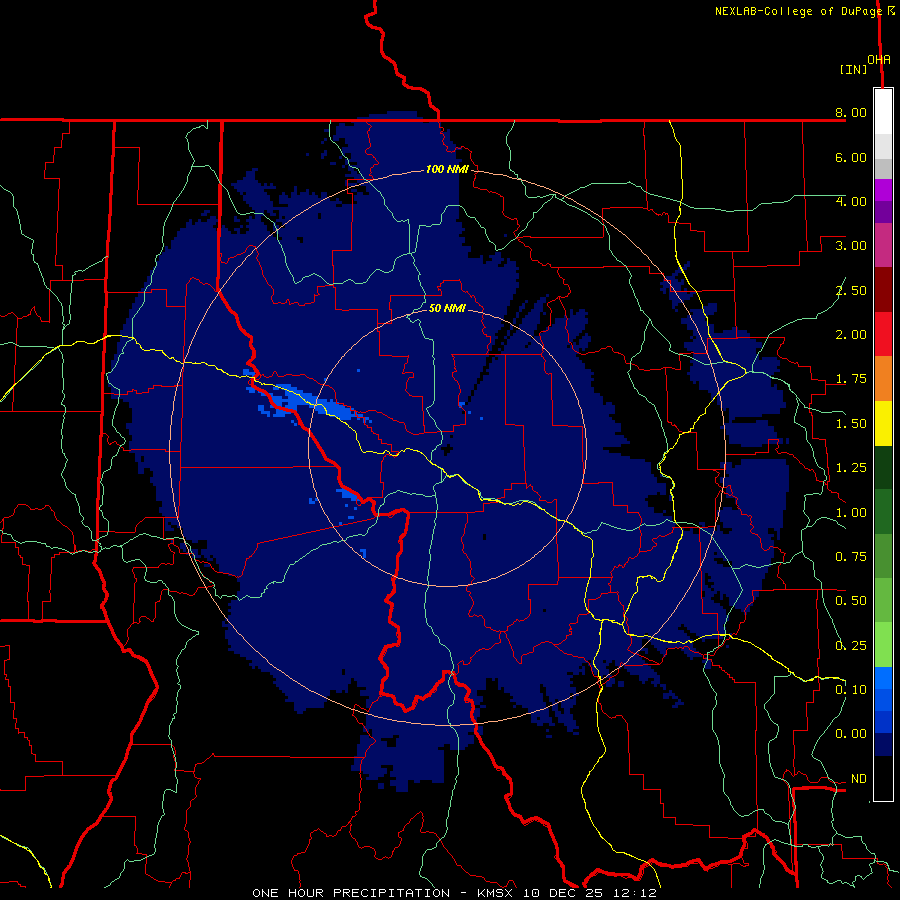Screen dimensions: 900x900
Task: Select the pink legend color swatch
Action: pos(883,245)
